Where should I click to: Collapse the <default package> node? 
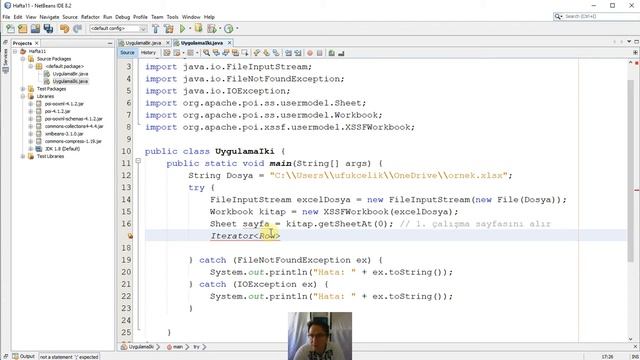(x=31, y=66)
